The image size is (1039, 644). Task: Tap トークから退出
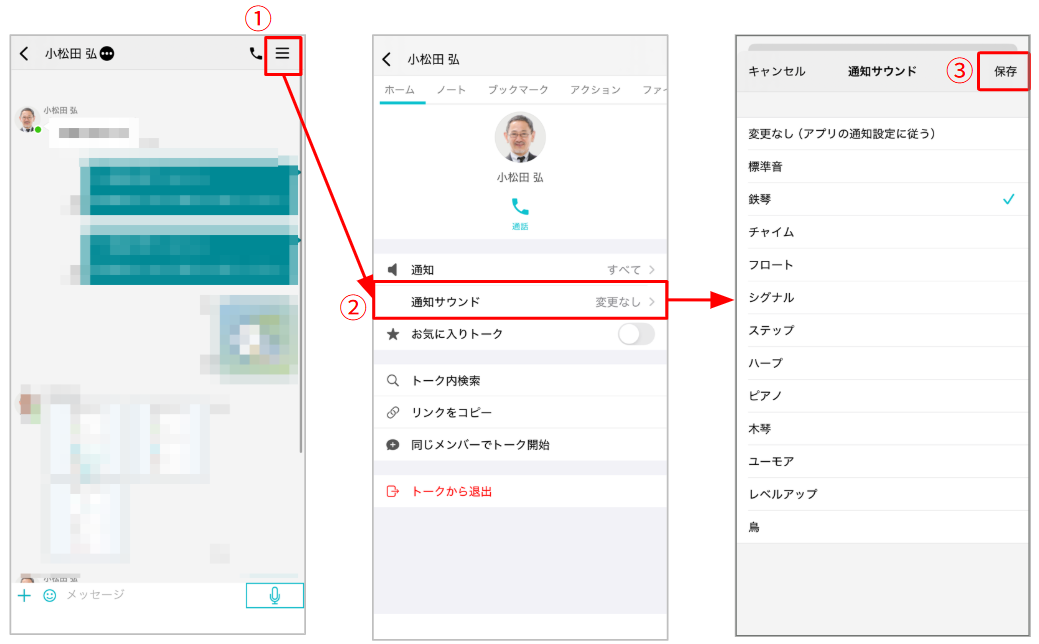point(520,492)
